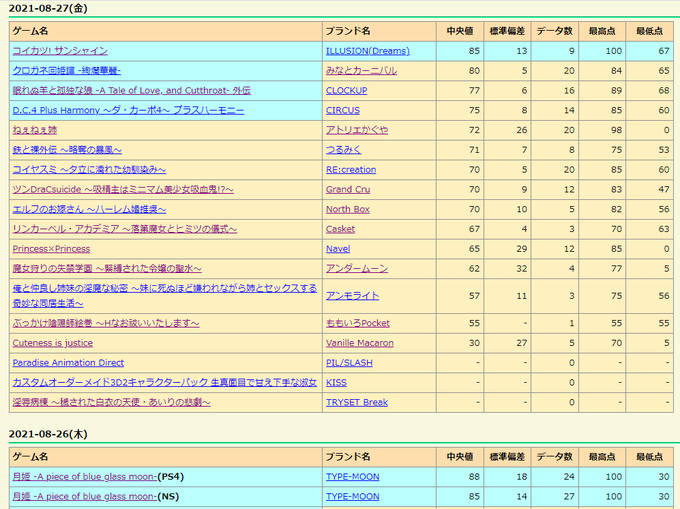Open the リンカーベル・アカデミア game link
This screenshot has width=680, height=509.
[125, 229]
